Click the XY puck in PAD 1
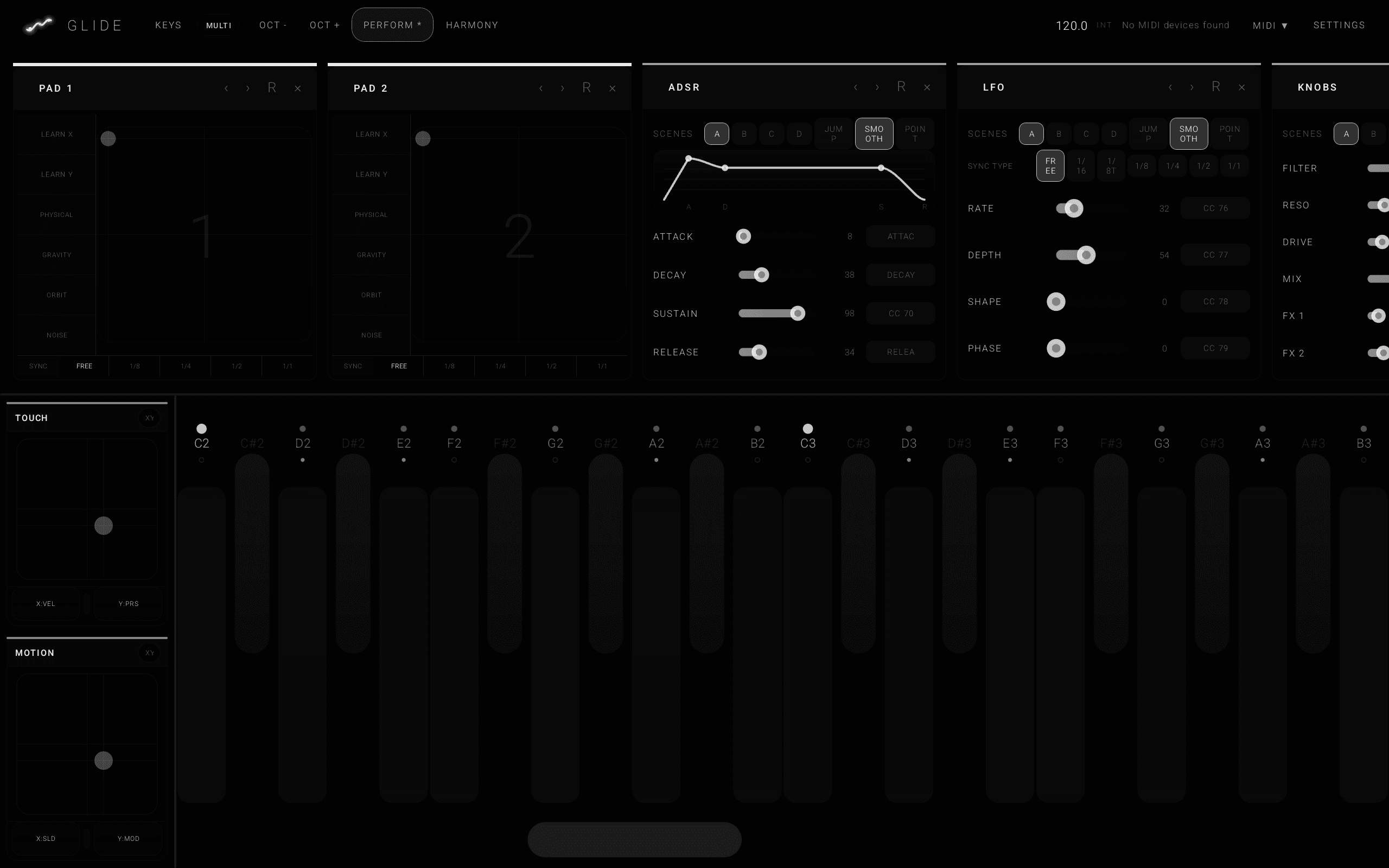This screenshot has width=1389, height=868. tap(108, 138)
